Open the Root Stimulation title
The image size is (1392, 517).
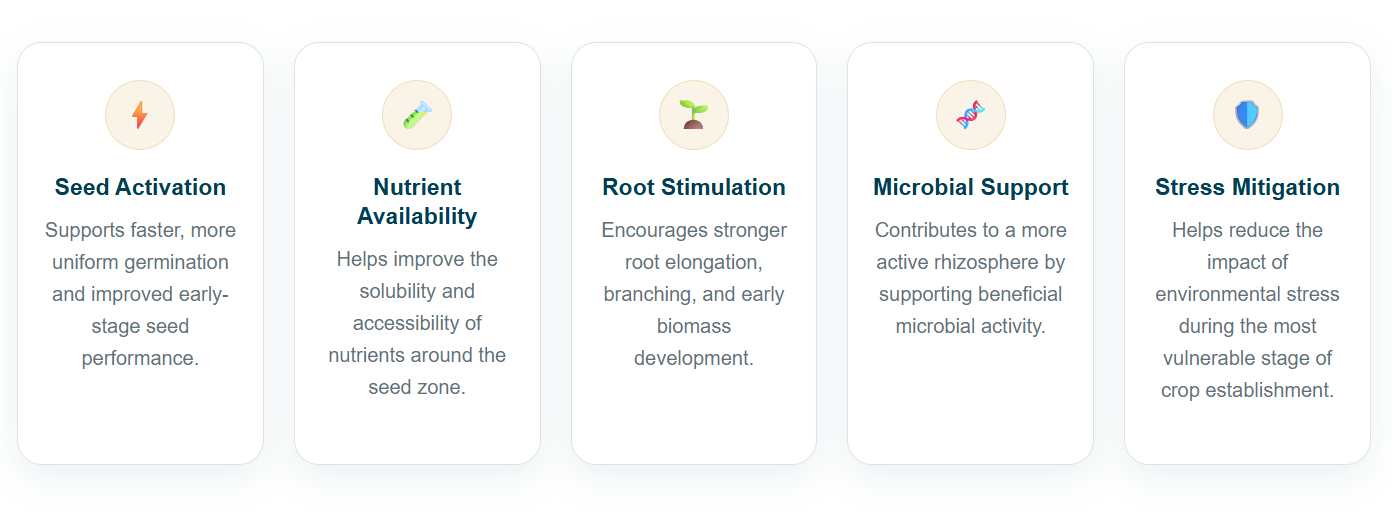[x=694, y=187]
